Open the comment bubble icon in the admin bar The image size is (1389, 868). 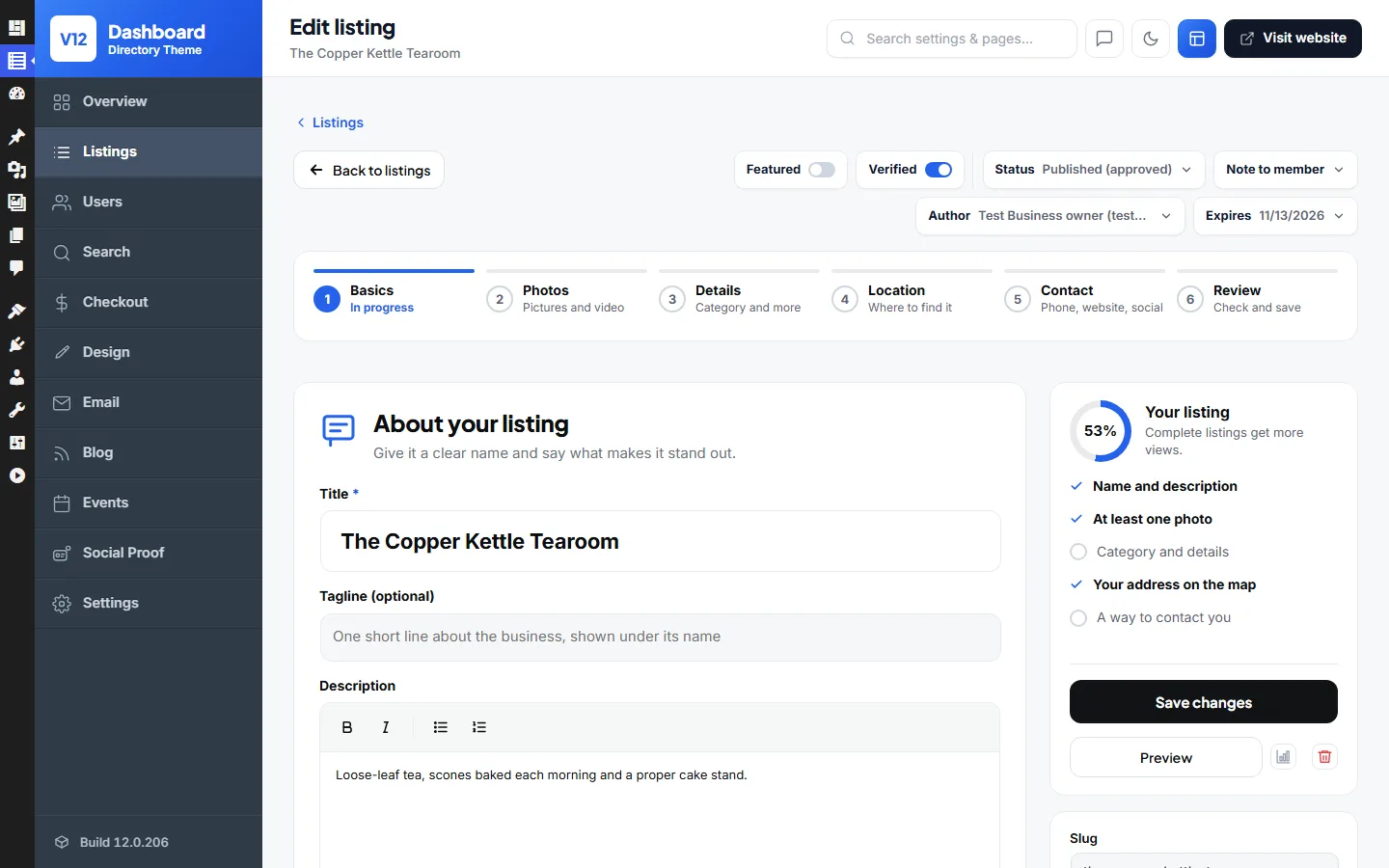click(x=16, y=268)
